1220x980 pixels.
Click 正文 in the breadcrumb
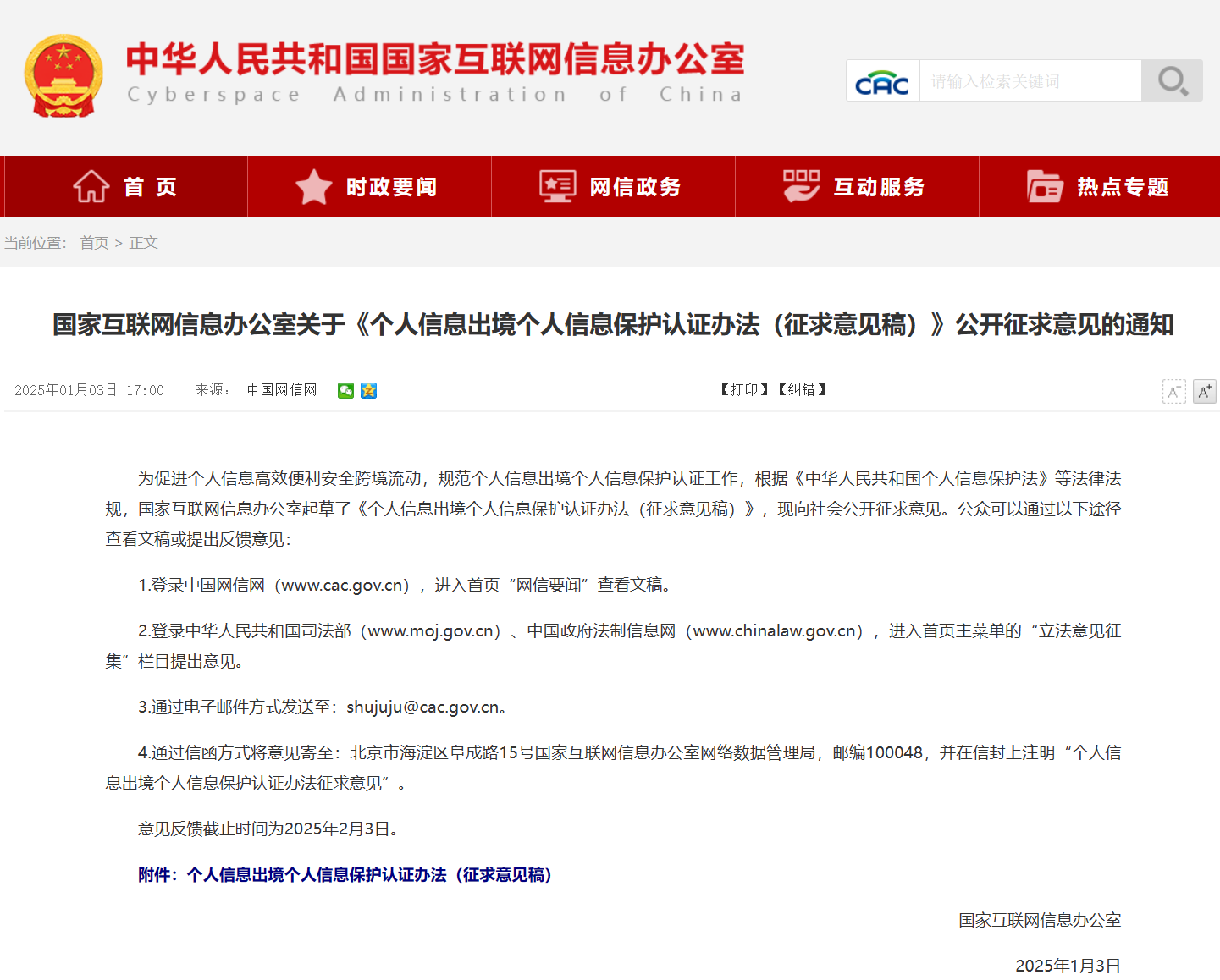coord(143,243)
